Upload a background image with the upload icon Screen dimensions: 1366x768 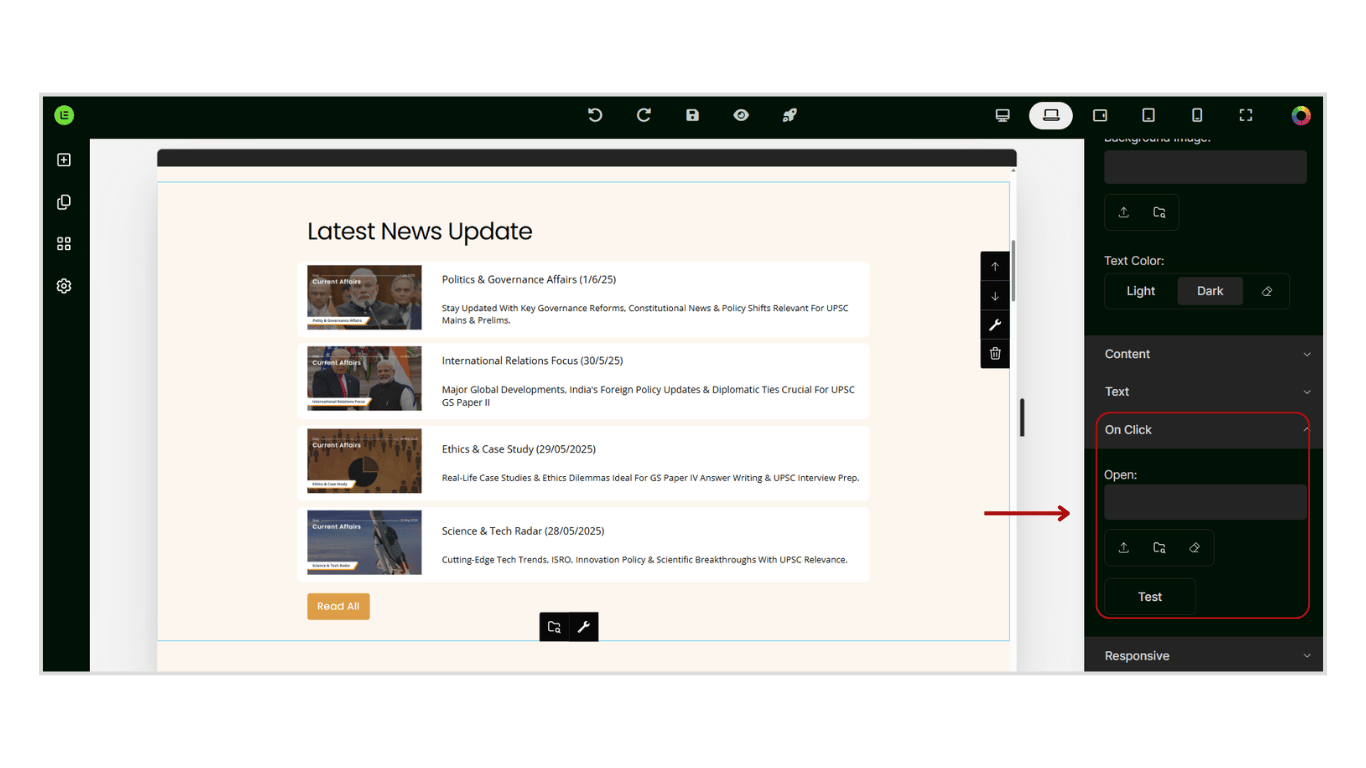point(1124,212)
